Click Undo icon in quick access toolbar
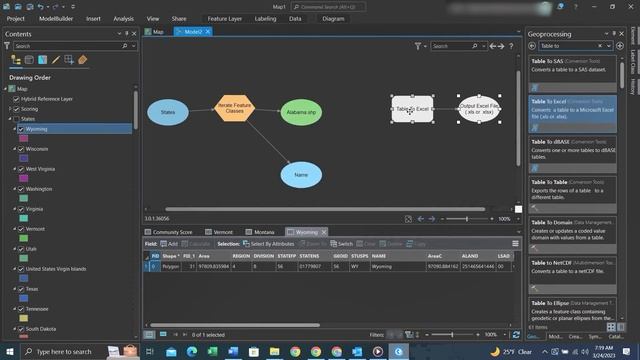 point(40,7)
